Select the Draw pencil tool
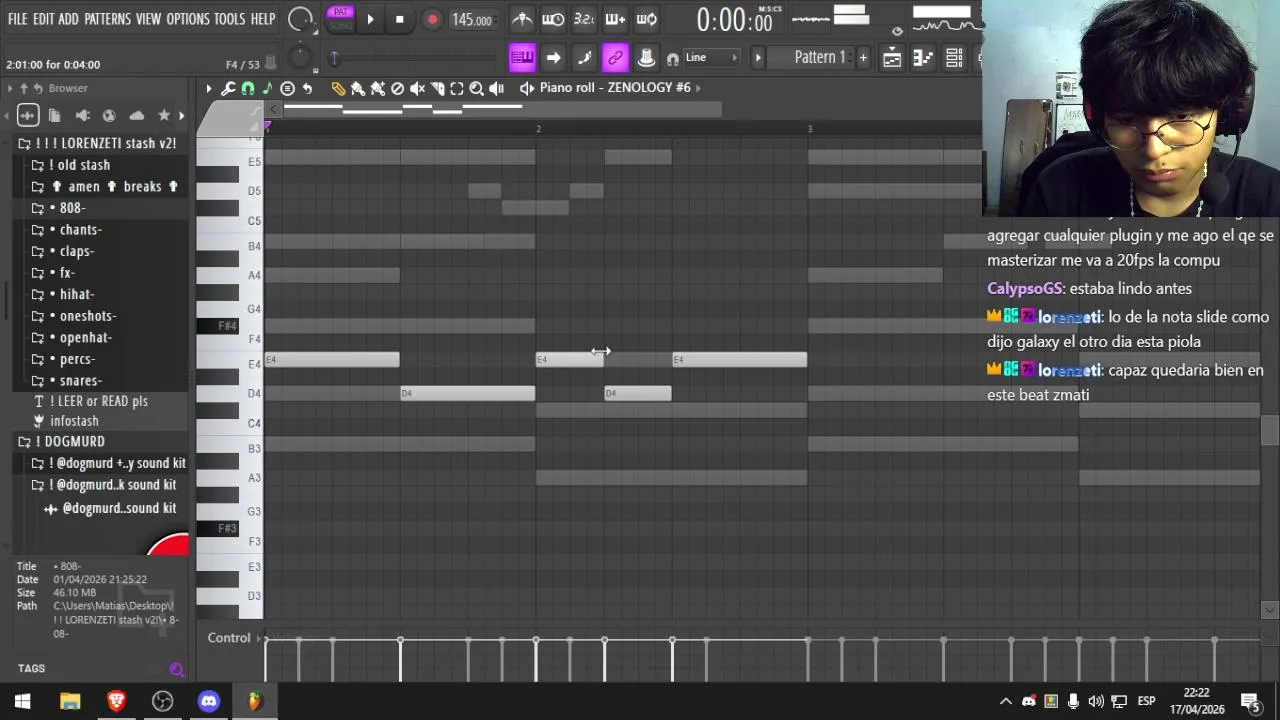Viewport: 1280px width, 720px height. click(x=338, y=88)
